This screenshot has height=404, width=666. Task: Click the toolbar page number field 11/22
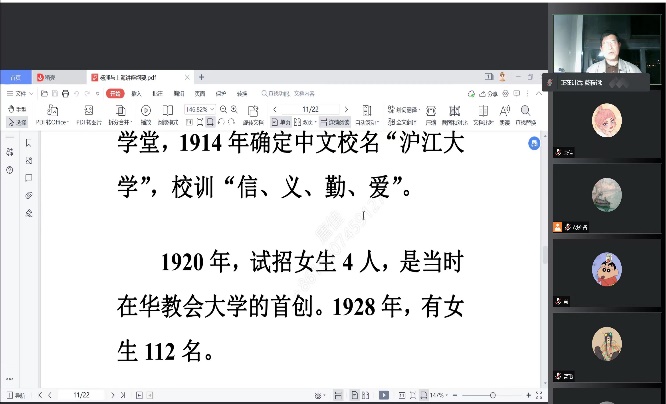click(310, 109)
